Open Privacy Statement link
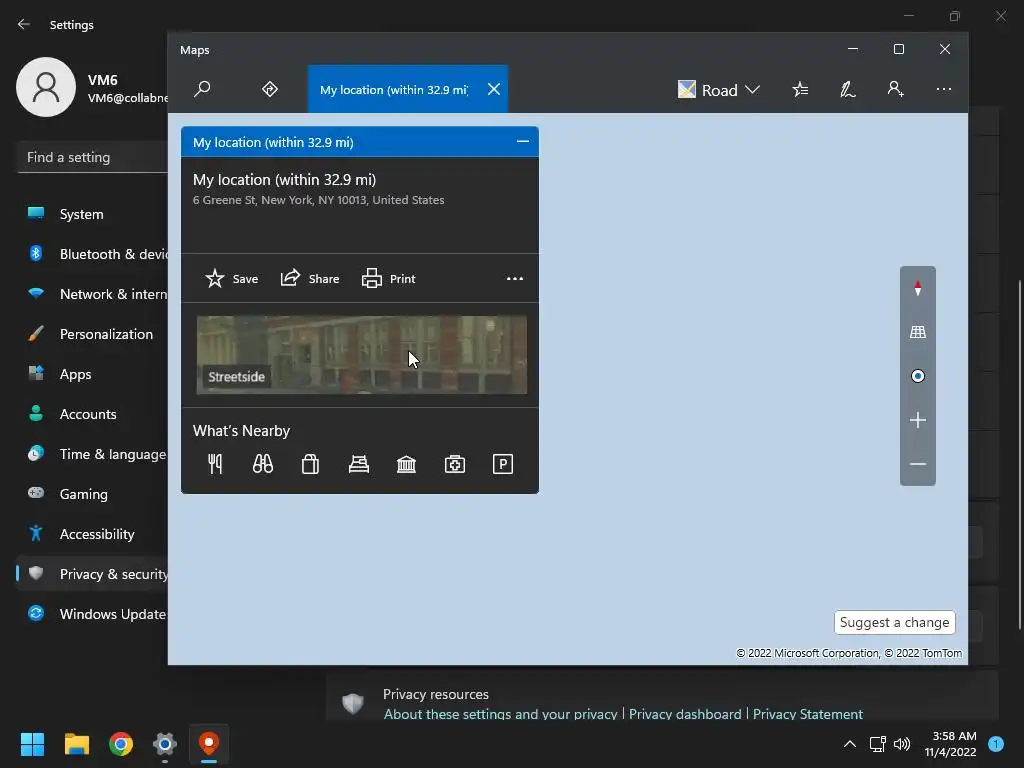 [808, 714]
